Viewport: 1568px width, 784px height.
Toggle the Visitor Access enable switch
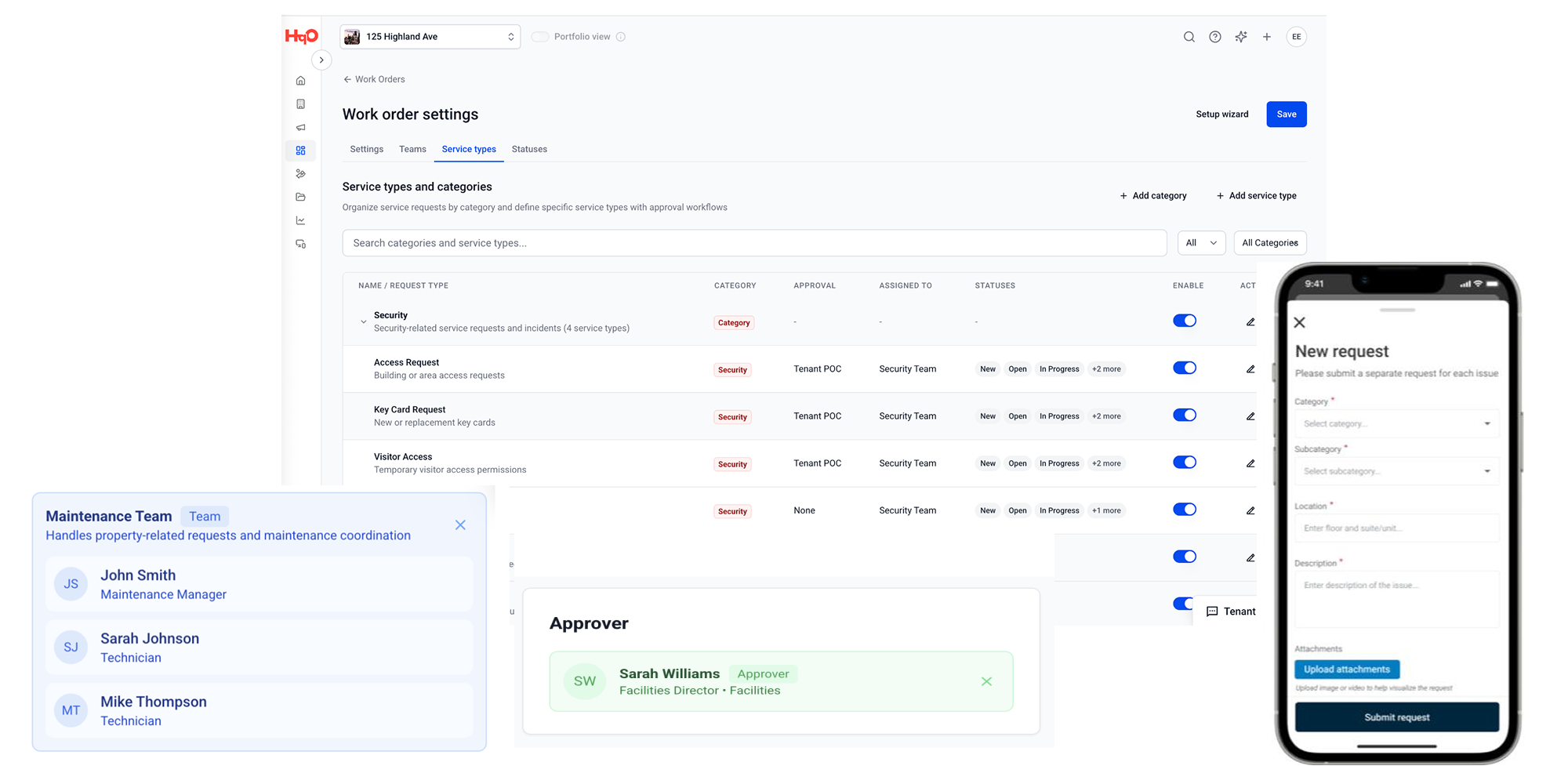pyautogui.click(x=1185, y=462)
